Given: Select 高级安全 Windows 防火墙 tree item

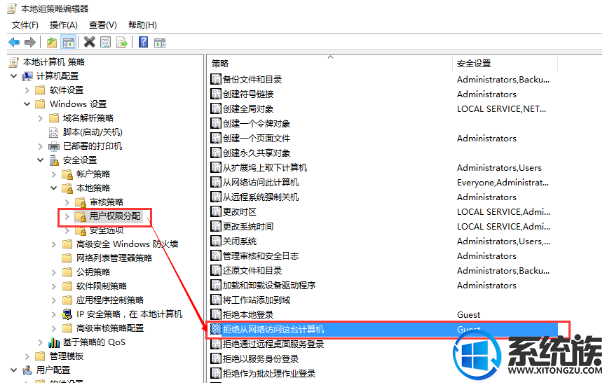Looking at the screenshot, I should 127,244.
